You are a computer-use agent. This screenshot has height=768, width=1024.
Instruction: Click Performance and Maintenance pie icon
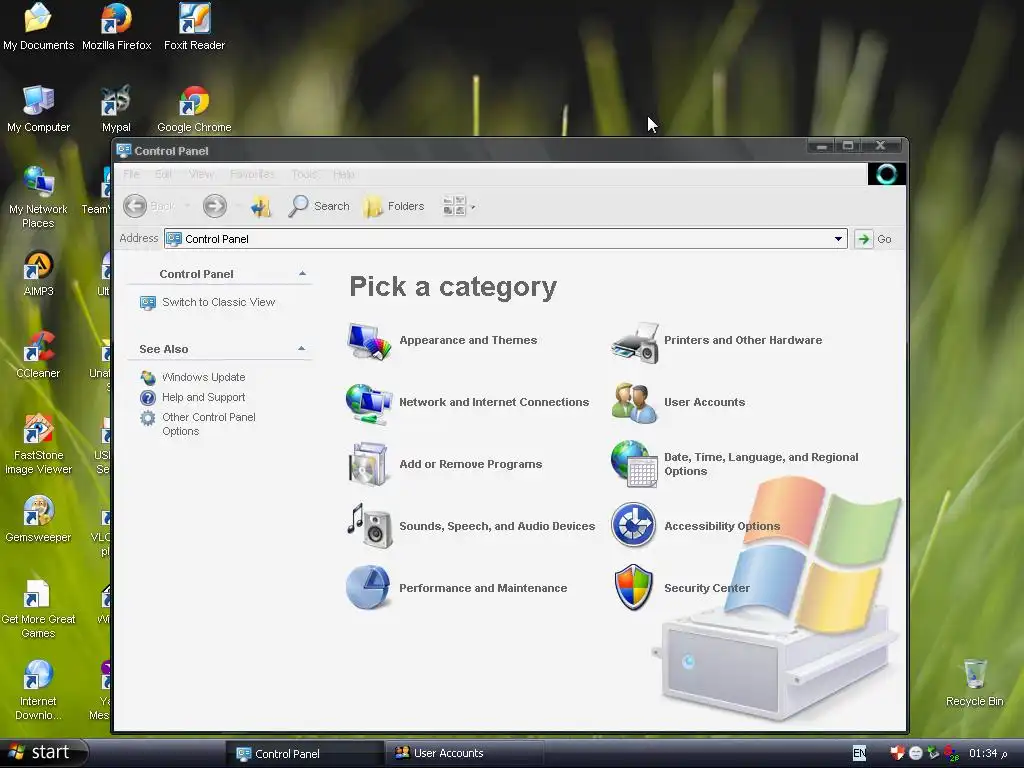click(x=368, y=587)
